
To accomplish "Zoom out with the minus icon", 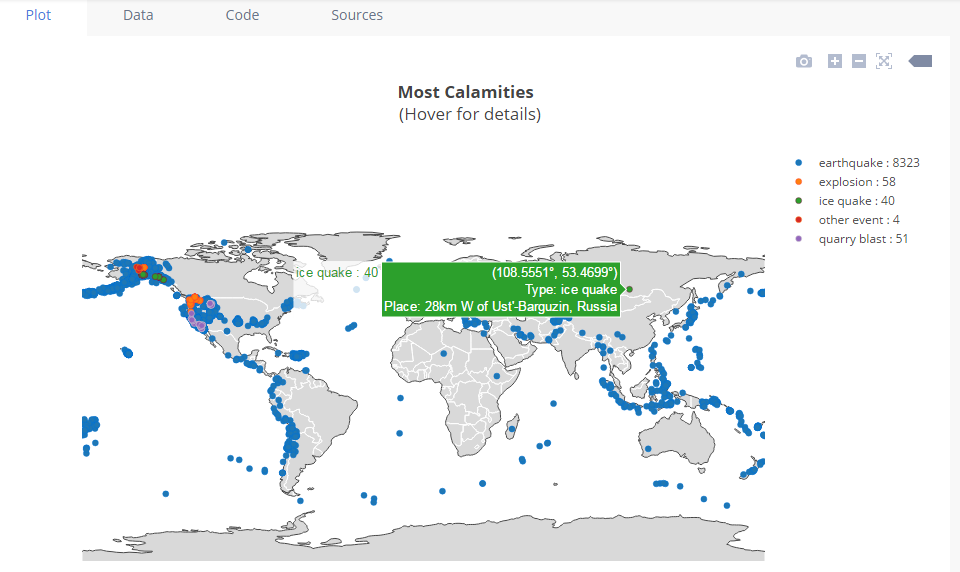I will coord(859,61).
